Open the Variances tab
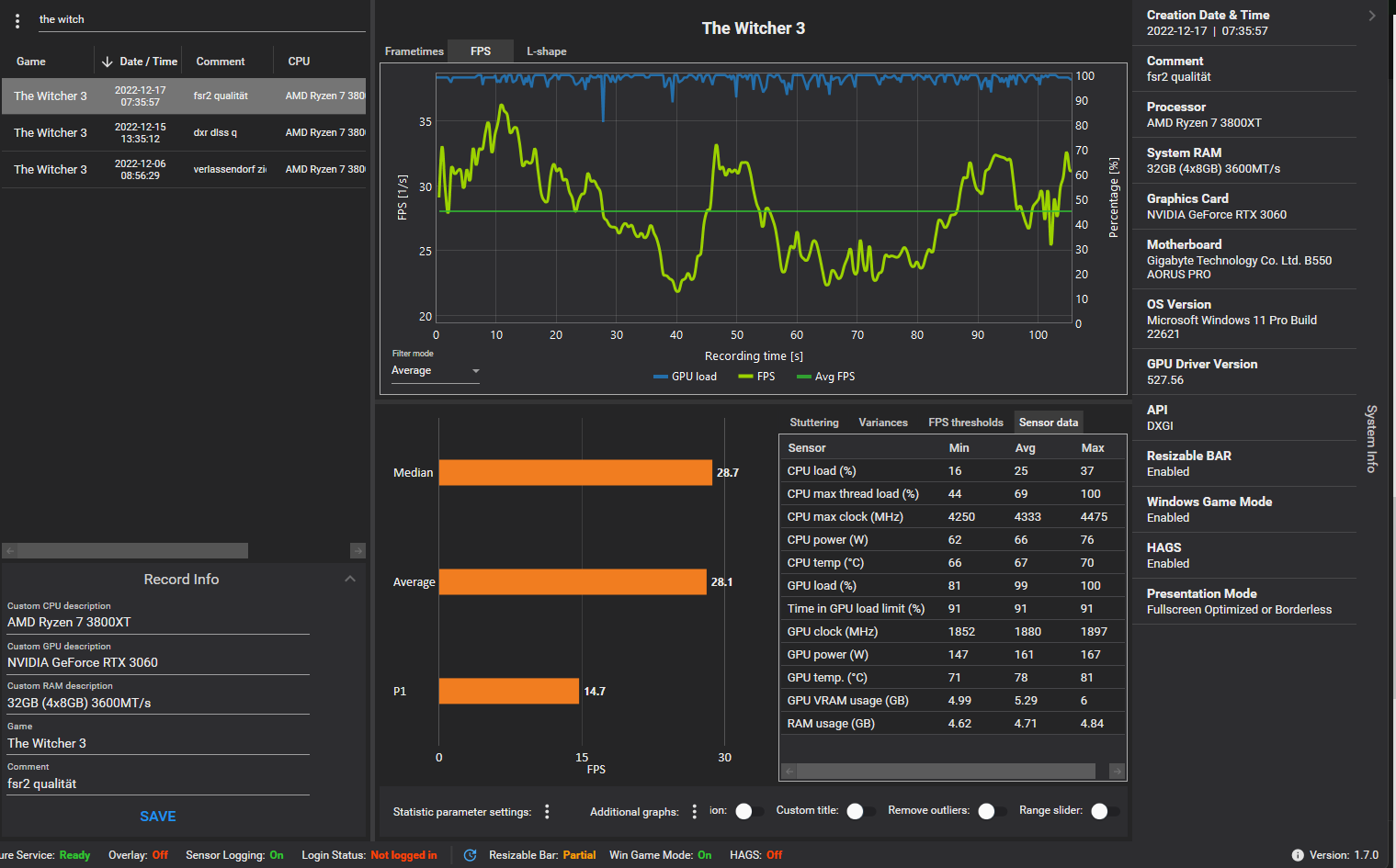 tap(883, 423)
